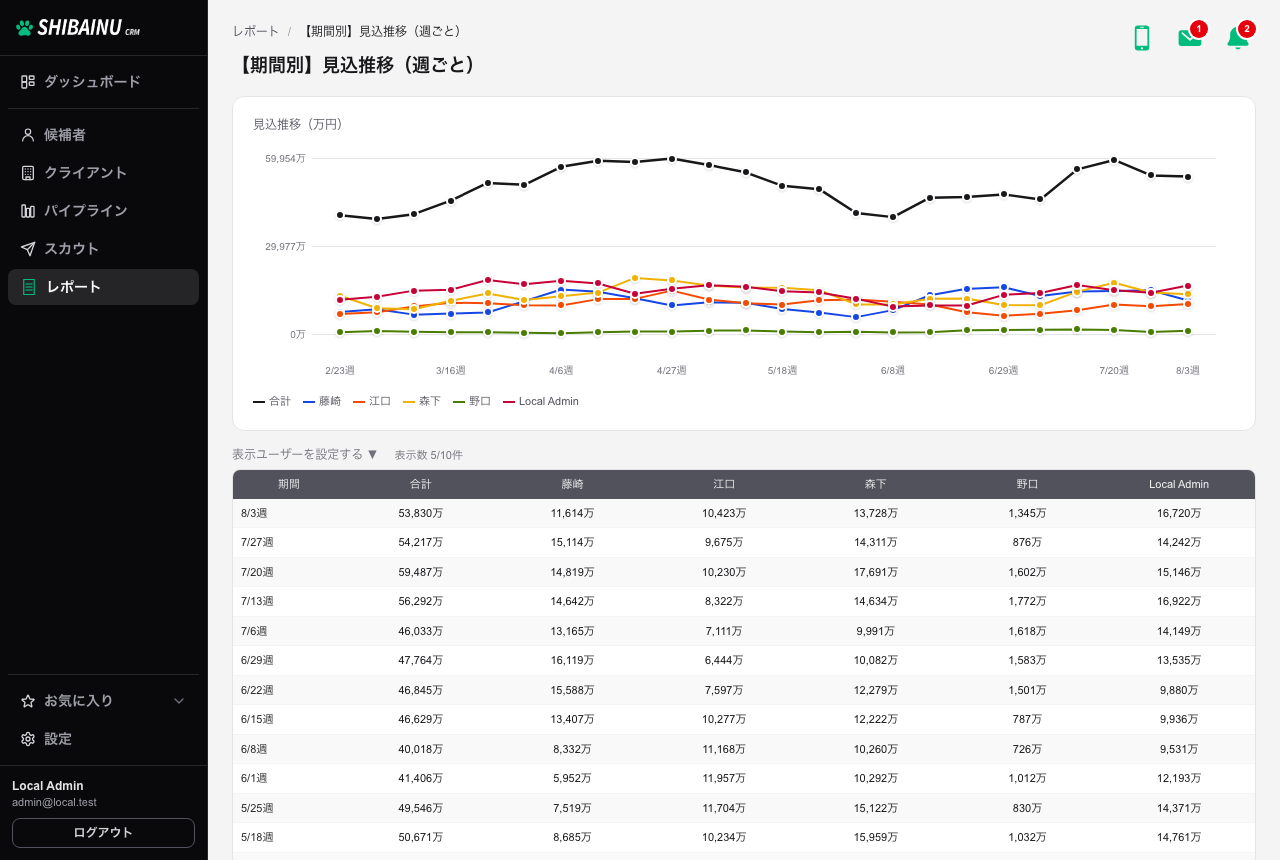Click the 合計 data point for 4/27週

[x=672, y=158]
